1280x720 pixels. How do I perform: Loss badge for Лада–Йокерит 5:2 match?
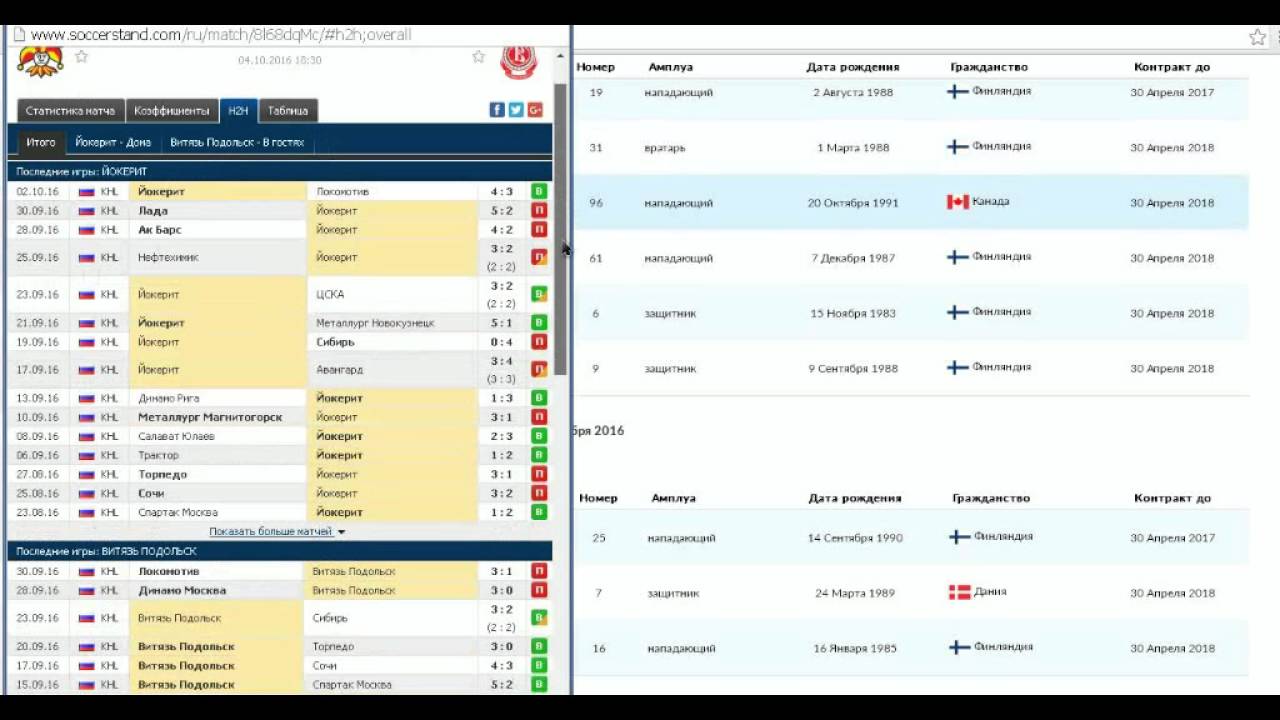point(539,210)
